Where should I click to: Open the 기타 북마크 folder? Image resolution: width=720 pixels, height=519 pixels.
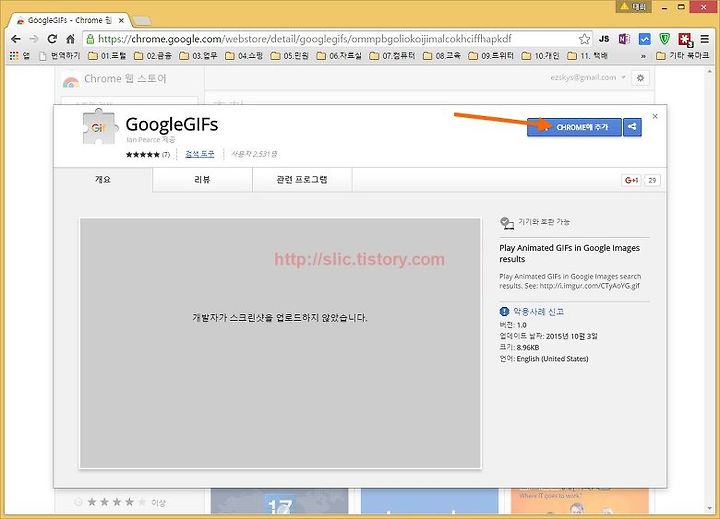(682, 56)
